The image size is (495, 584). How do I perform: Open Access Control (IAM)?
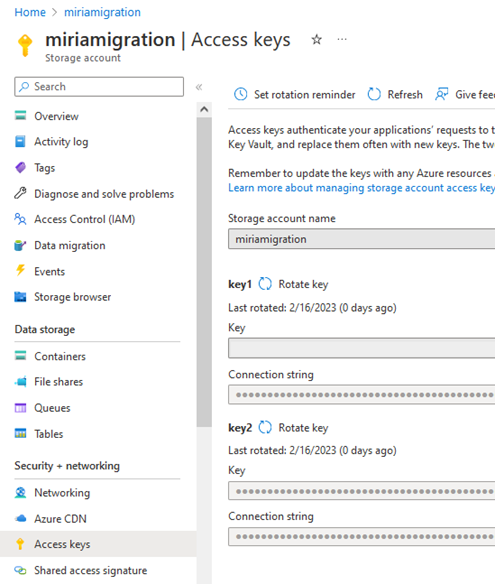point(85,219)
